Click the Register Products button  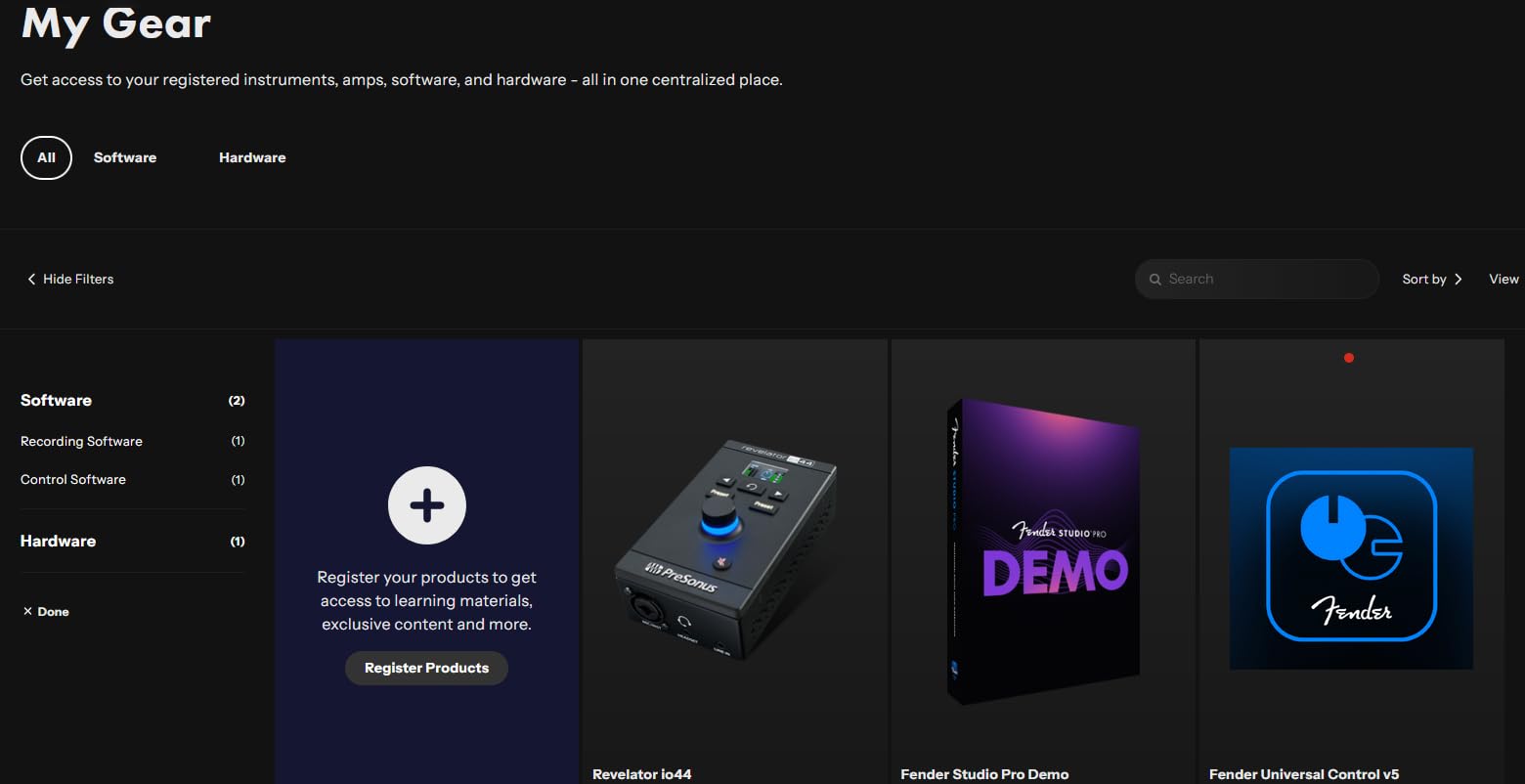pos(426,668)
